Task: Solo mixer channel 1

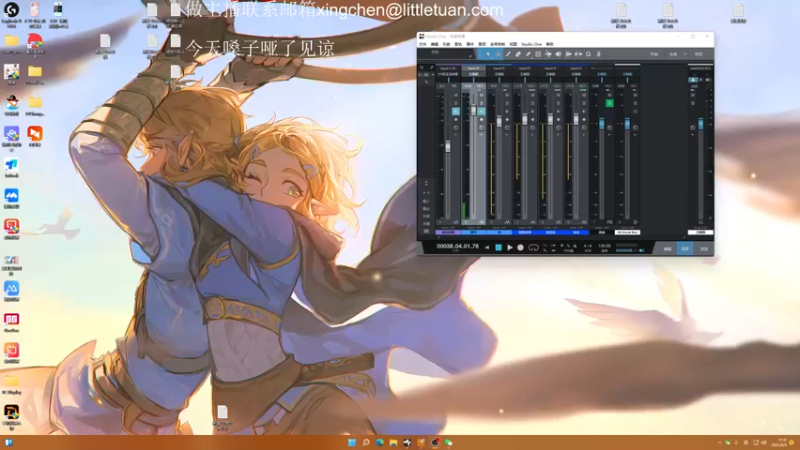Action: pos(456,103)
